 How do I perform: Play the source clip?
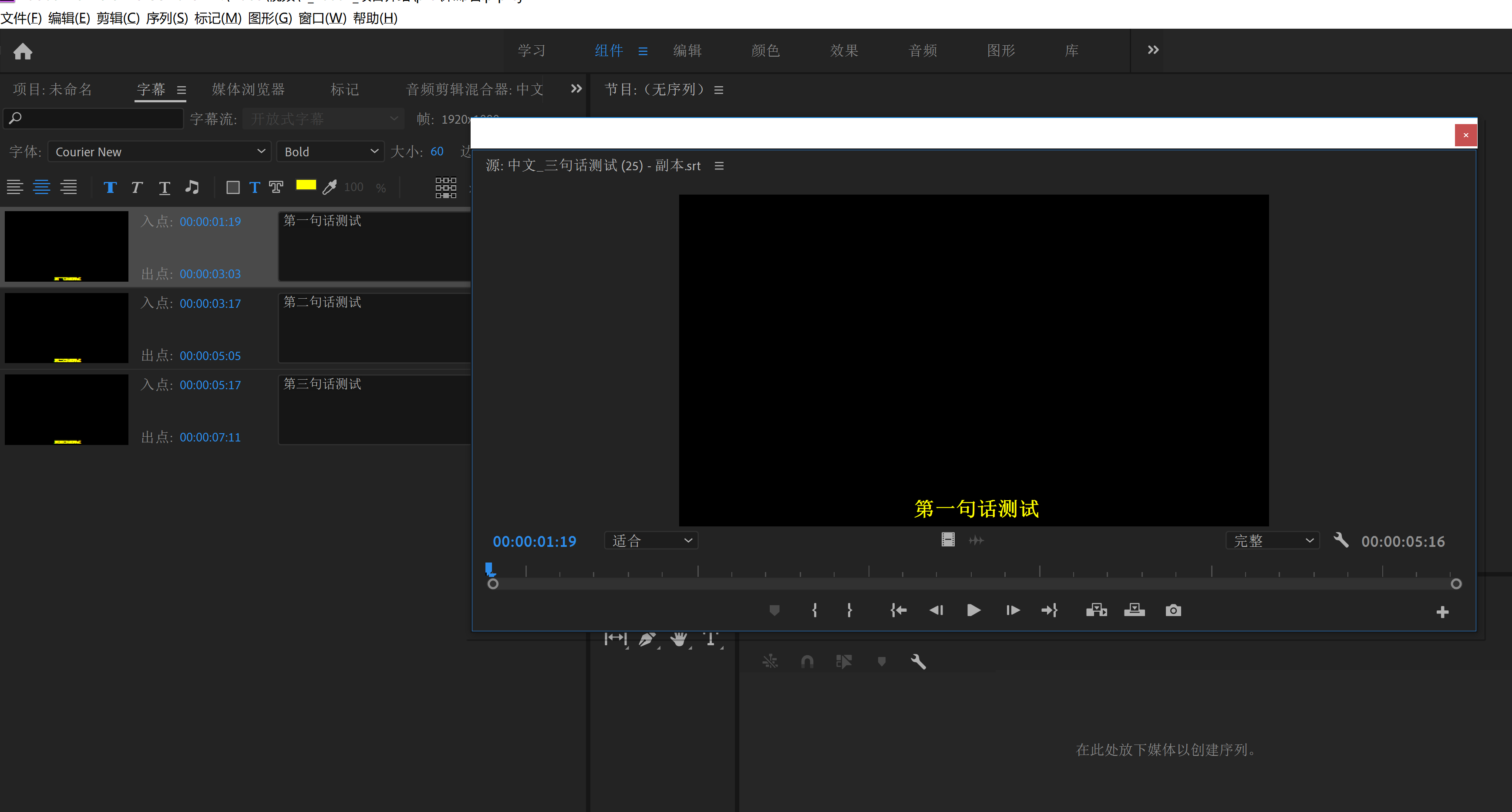click(x=973, y=610)
